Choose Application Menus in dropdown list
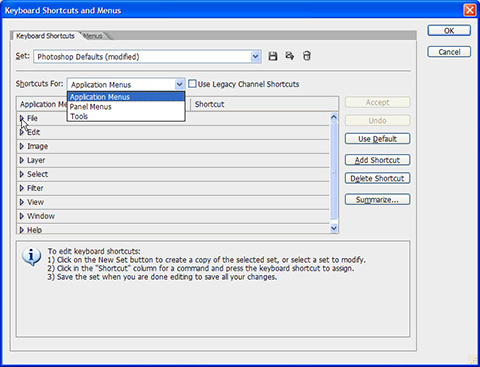 126,97
